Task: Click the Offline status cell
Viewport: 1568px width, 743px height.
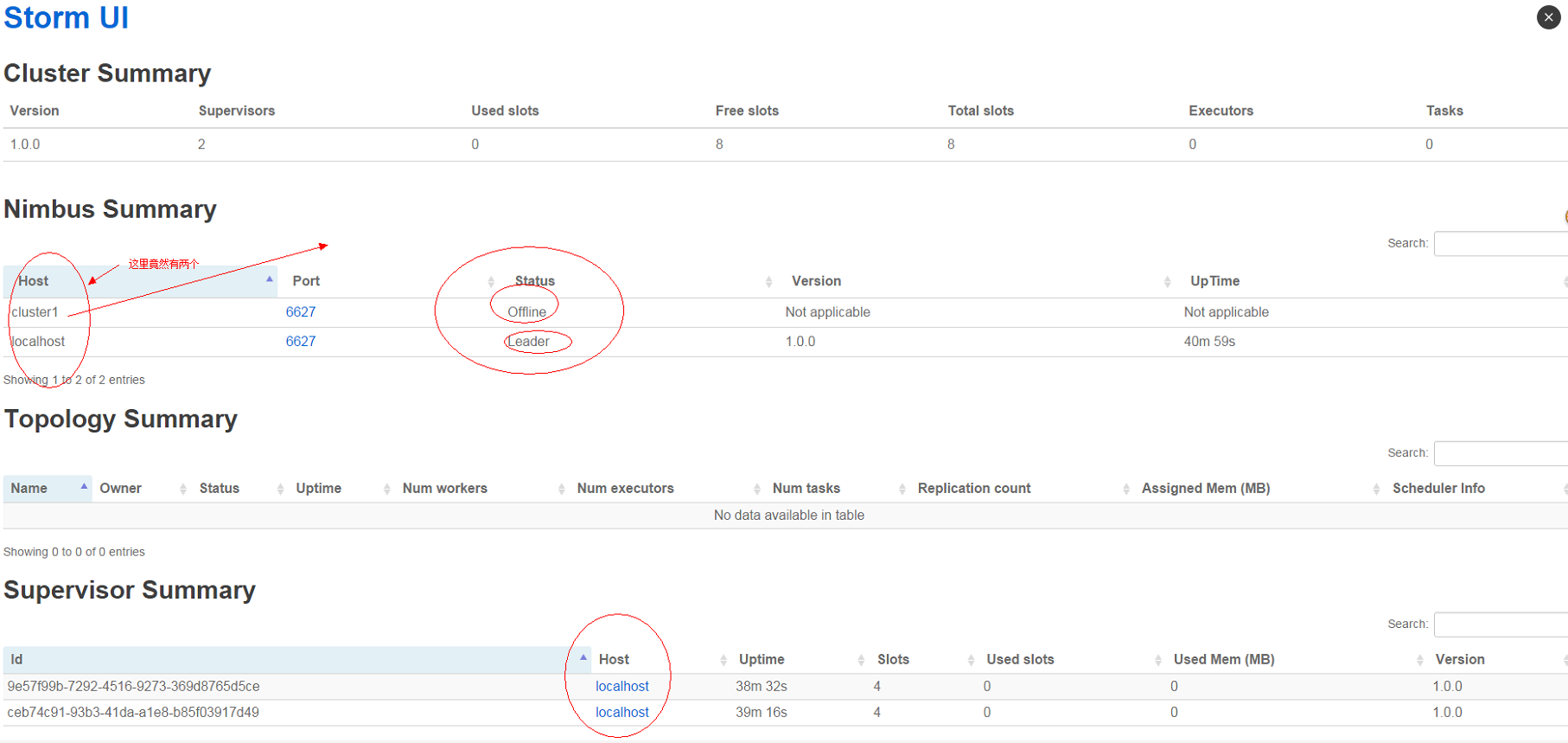Action: [x=527, y=312]
